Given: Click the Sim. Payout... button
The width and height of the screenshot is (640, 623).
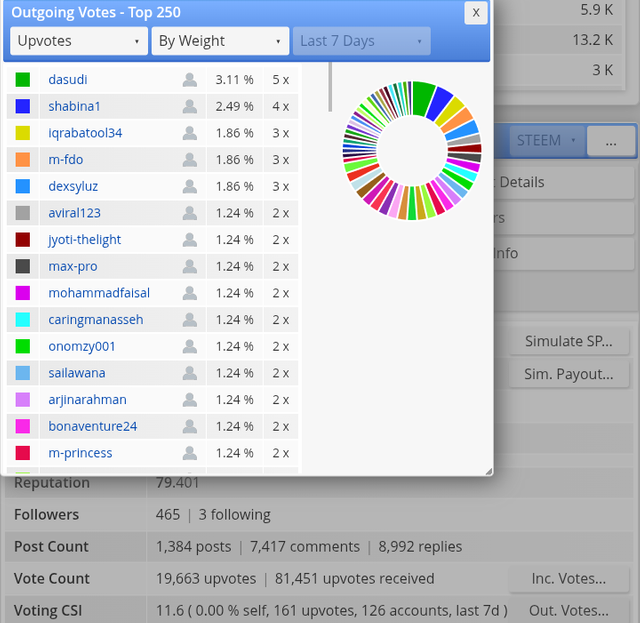Looking at the screenshot, I should (x=569, y=374).
